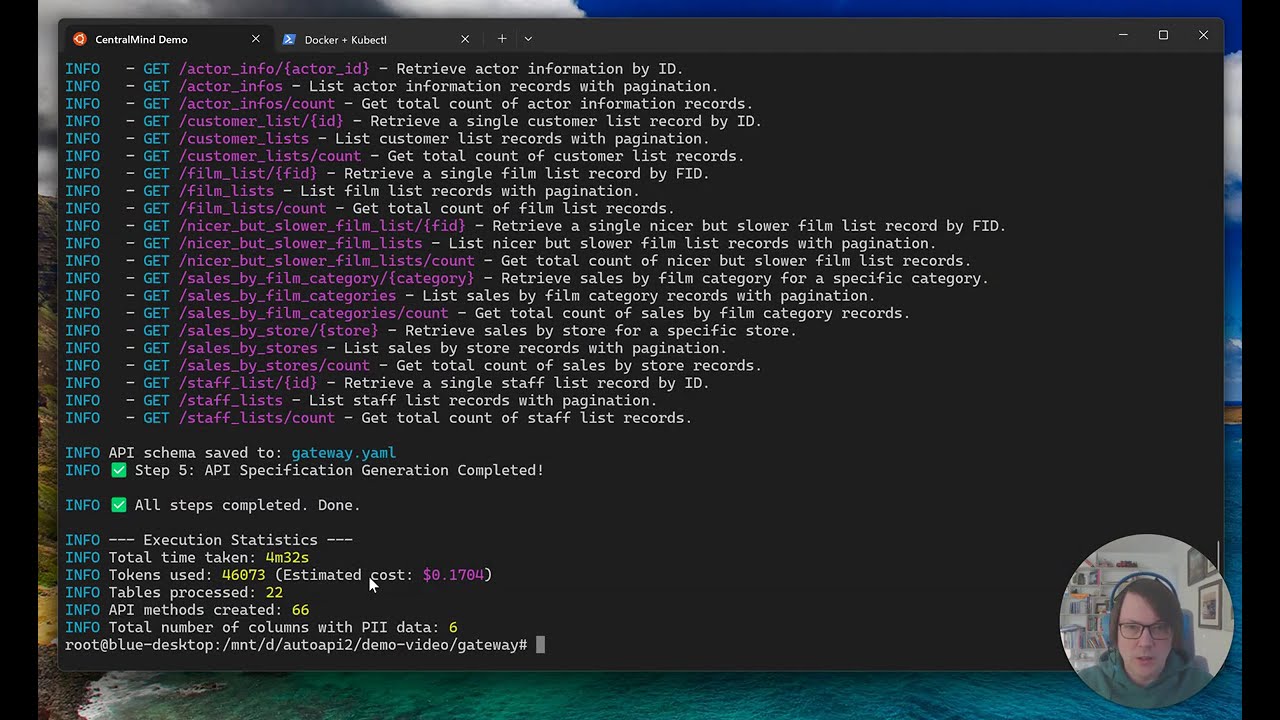1280x720 pixels.
Task: Maximize the terminal window
Action: pos(1163,35)
